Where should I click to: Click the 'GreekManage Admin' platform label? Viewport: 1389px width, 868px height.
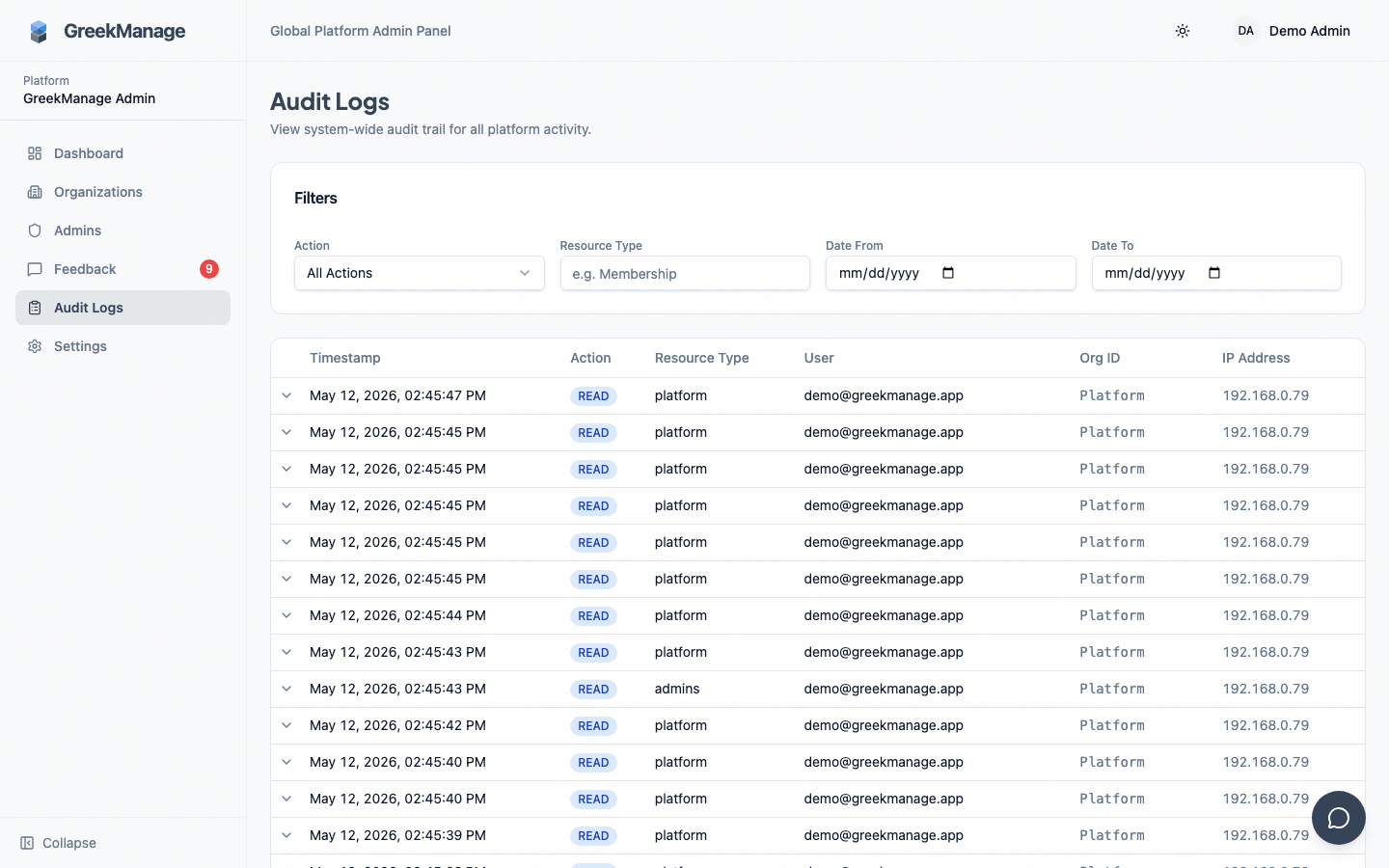89,98
